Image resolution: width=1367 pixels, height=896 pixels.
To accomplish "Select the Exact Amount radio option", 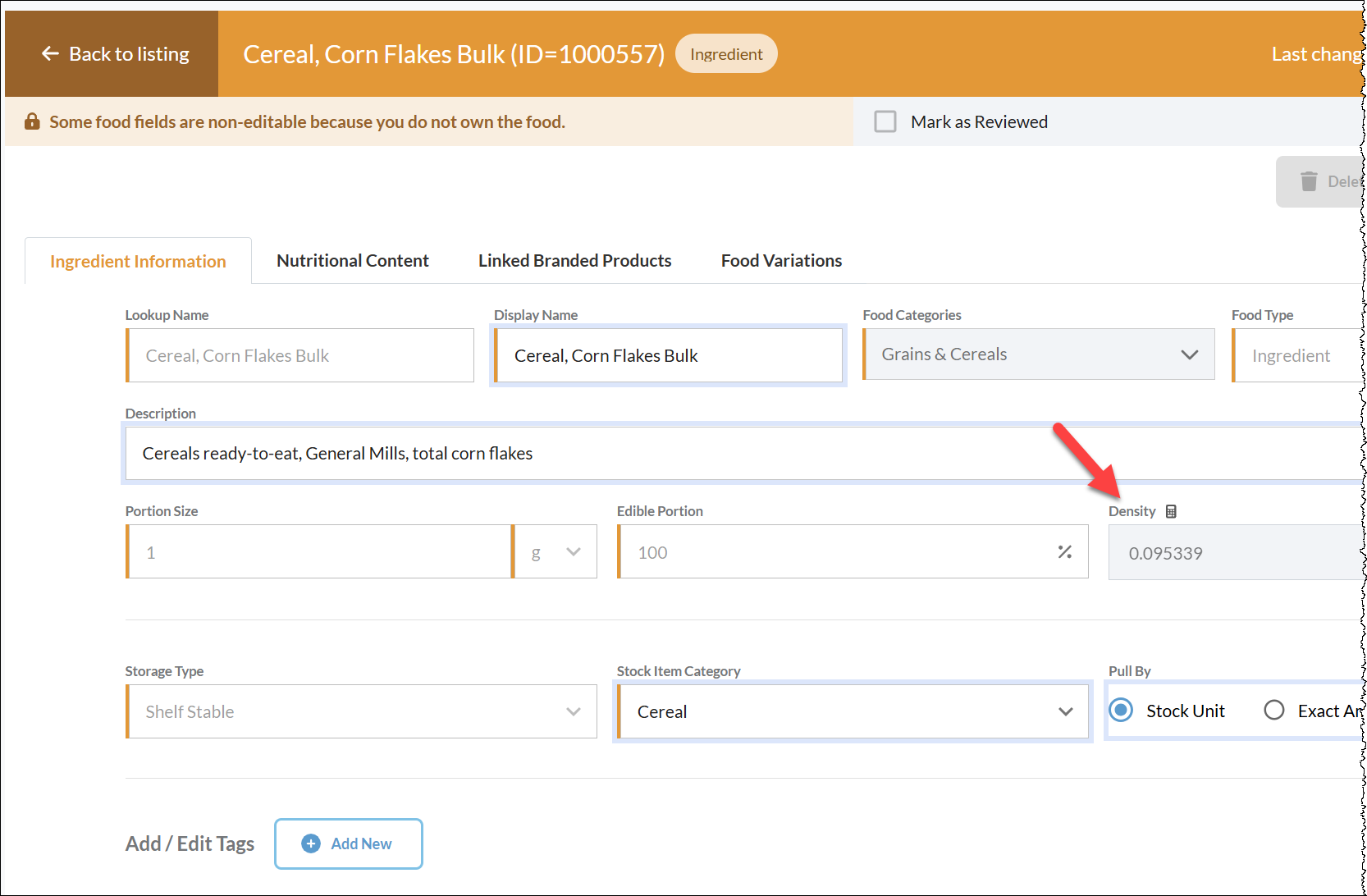I will (1274, 711).
